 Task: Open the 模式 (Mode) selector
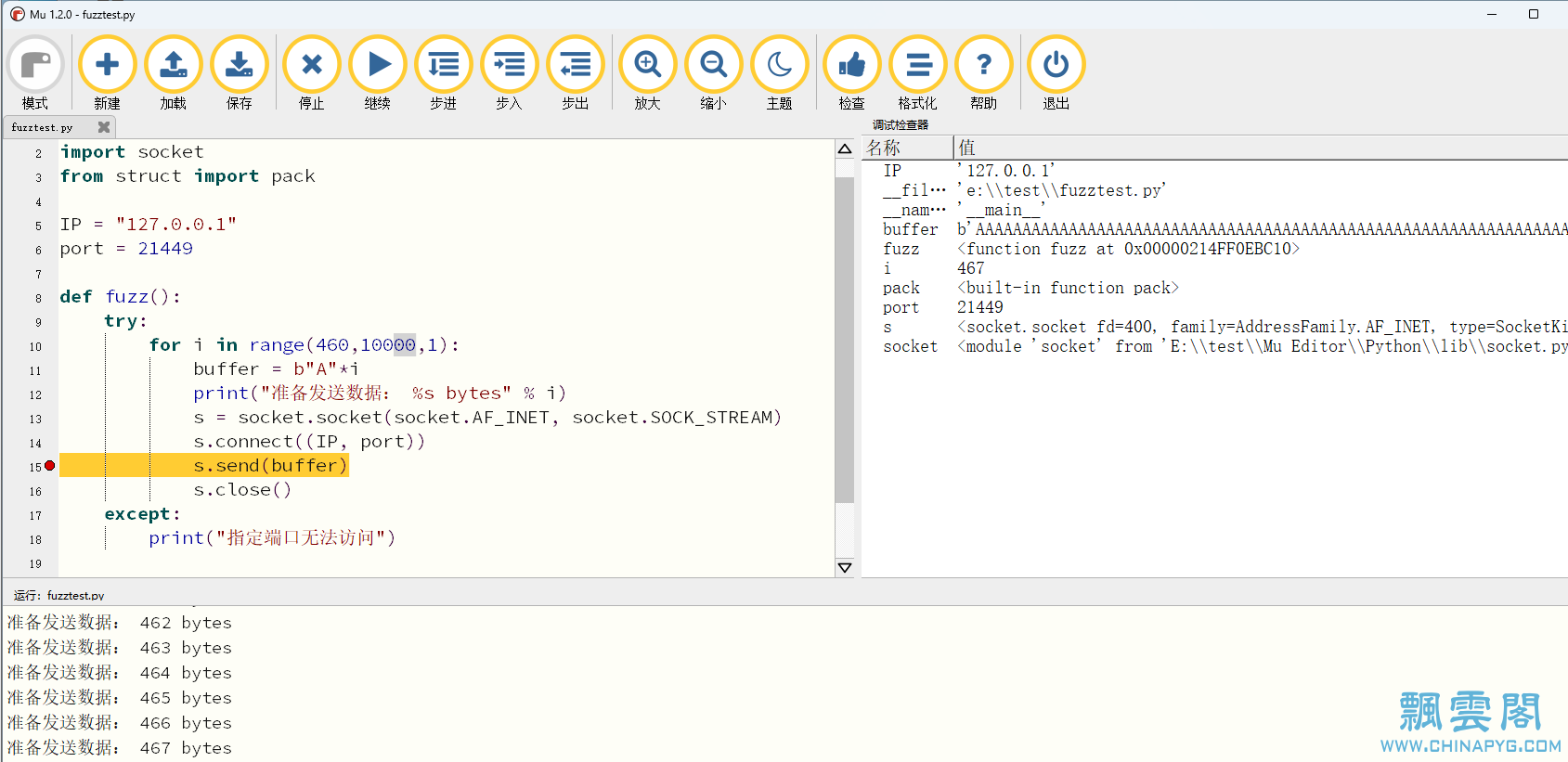(35, 72)
